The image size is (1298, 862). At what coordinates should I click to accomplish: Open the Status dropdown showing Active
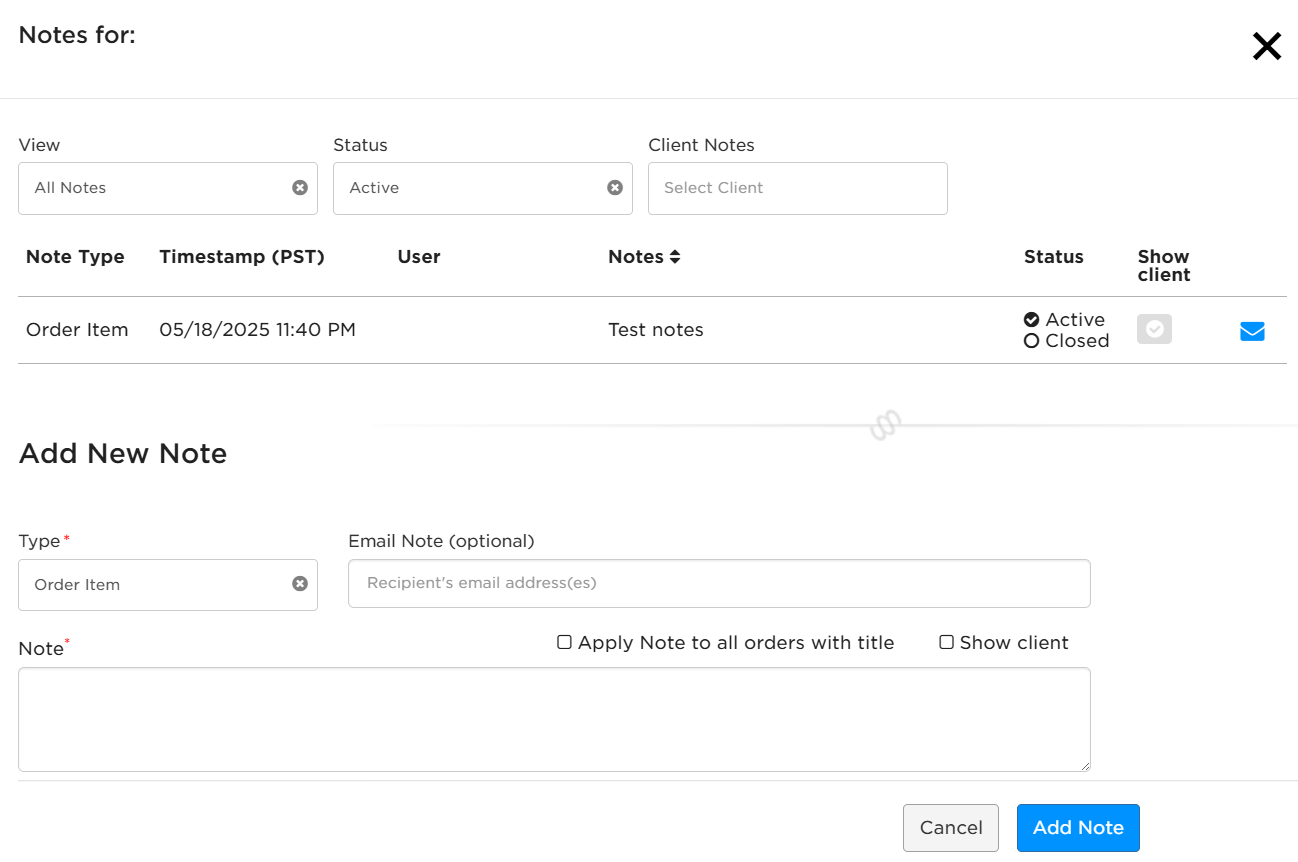pyautogui.click(x=483, y=188)
